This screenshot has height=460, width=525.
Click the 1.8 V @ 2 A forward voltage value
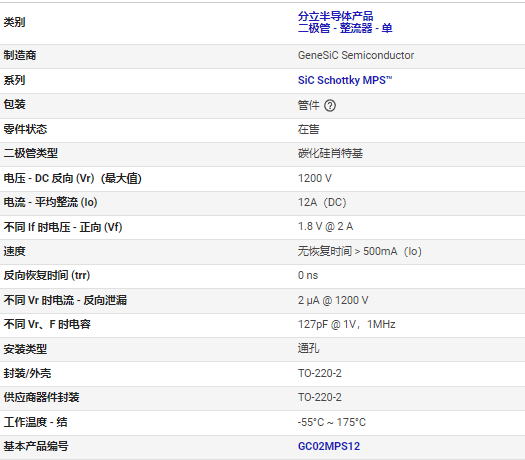point(325,227)
